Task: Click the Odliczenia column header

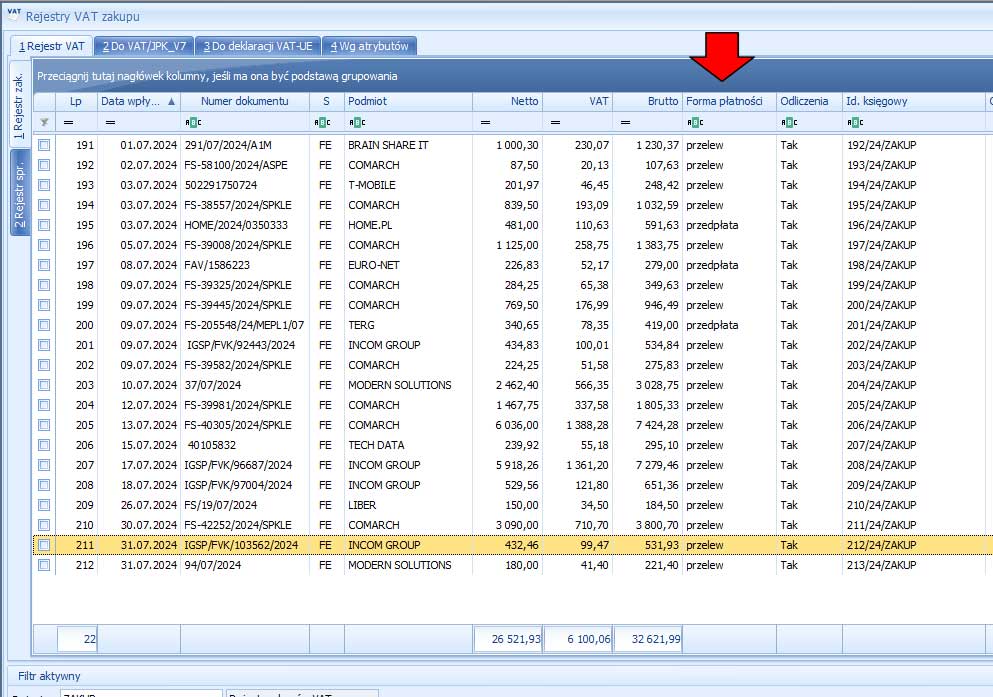Action: pyautogui.click(x=809, y=101)
